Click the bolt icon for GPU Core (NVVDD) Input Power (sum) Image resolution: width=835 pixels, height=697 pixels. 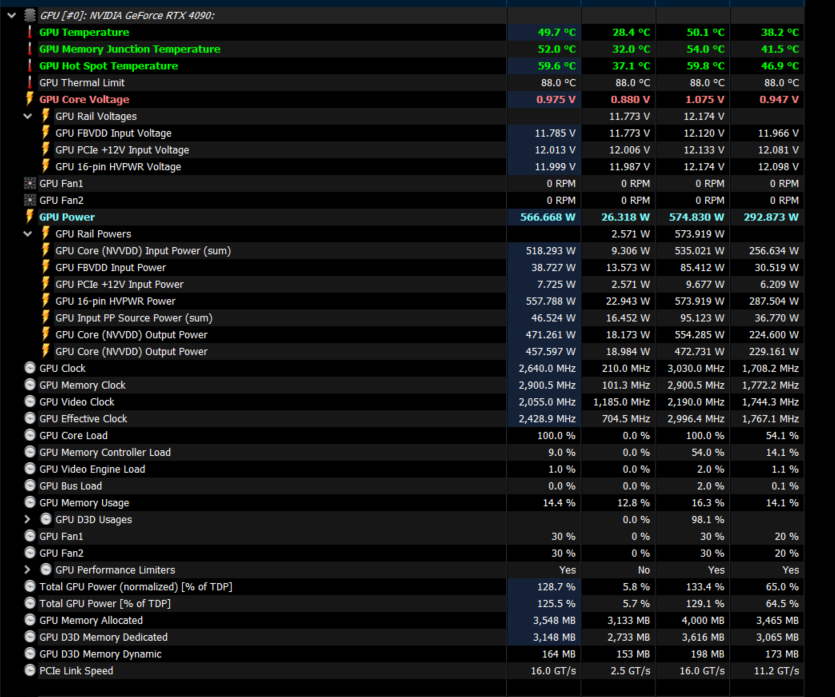46,250
